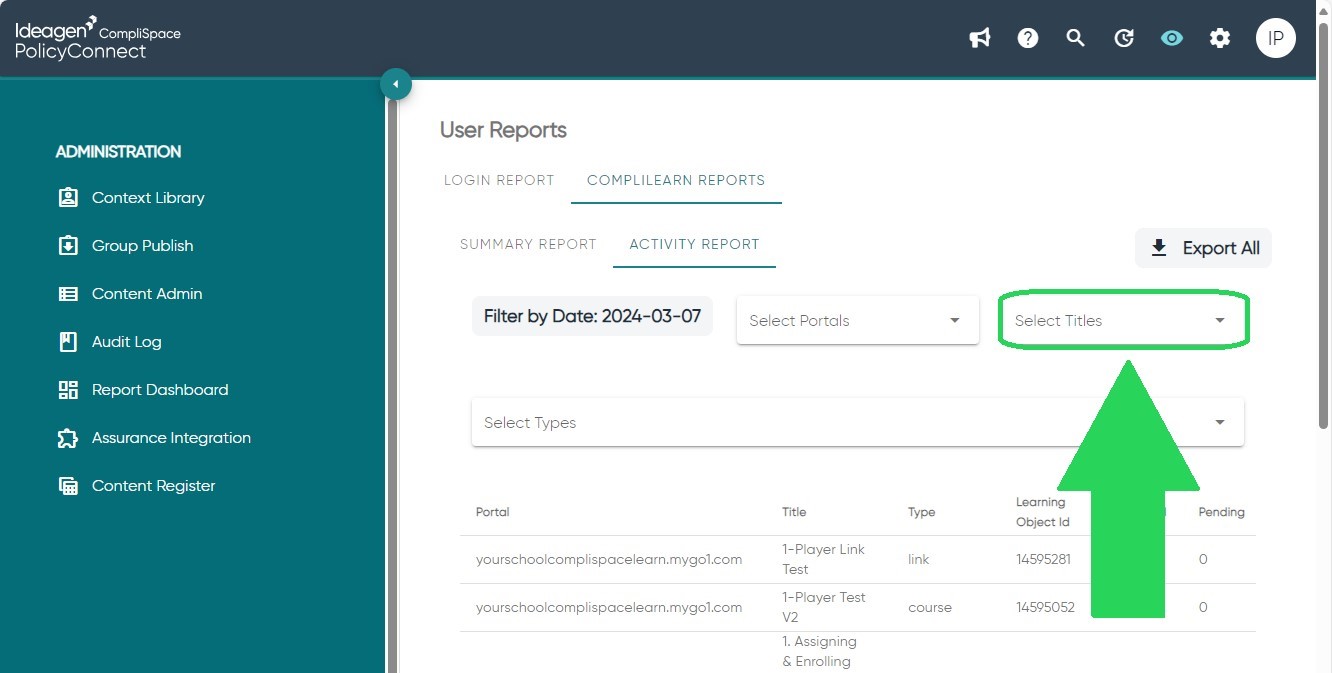Click learning object id 14595052
The height and width of the screenshot is (673, 1332).
pos(1045,607)
